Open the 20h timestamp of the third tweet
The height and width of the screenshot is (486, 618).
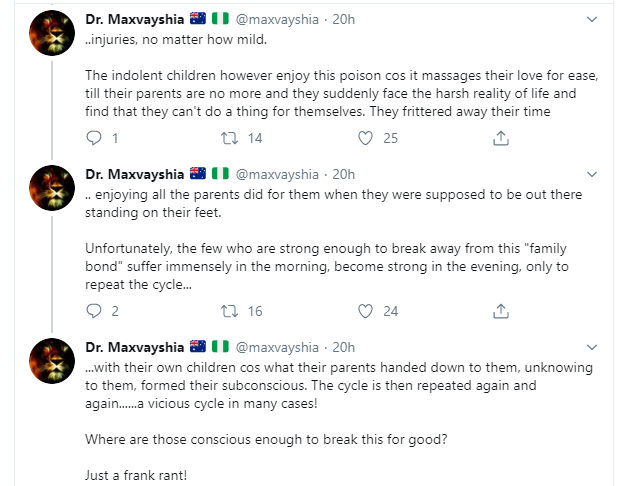click(343, 347)
